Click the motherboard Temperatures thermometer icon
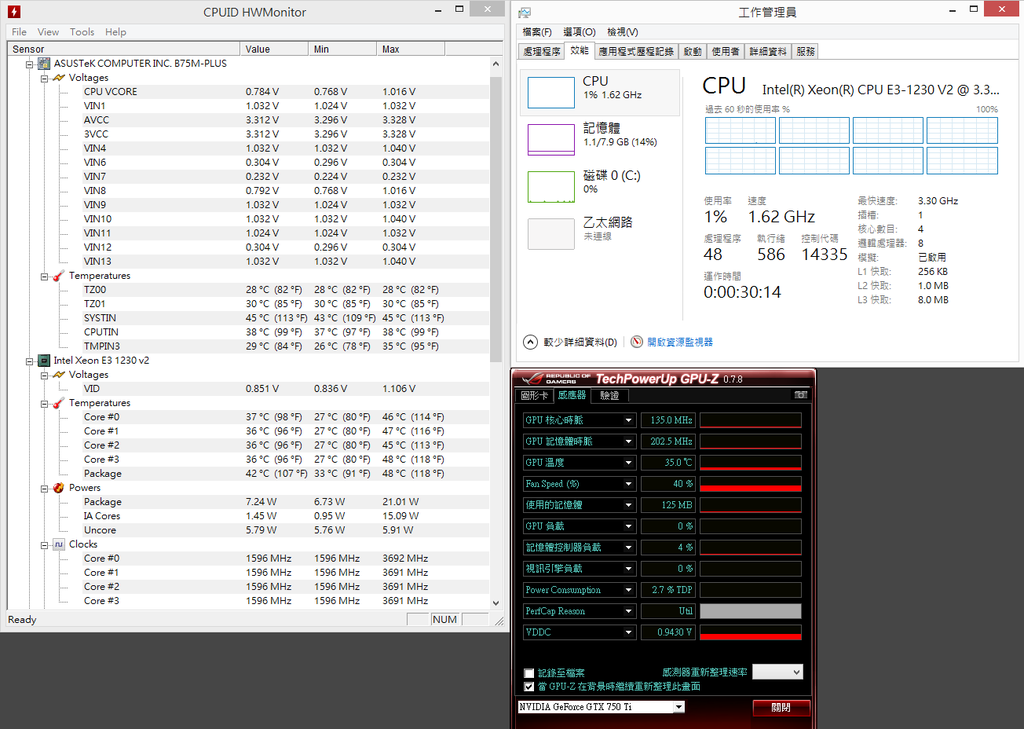The width and height of the screenshot is (1024, 729). pyautogui.click(x=59, y=276)
